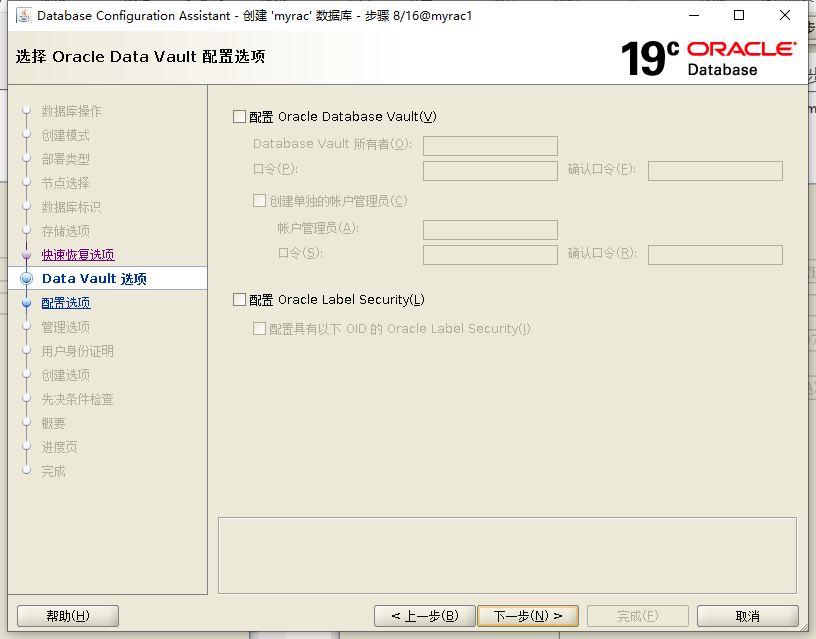816x639 pixels.
Task: Enable 配置 Oracle Label Security checkbox
Action: coord(239,300)
